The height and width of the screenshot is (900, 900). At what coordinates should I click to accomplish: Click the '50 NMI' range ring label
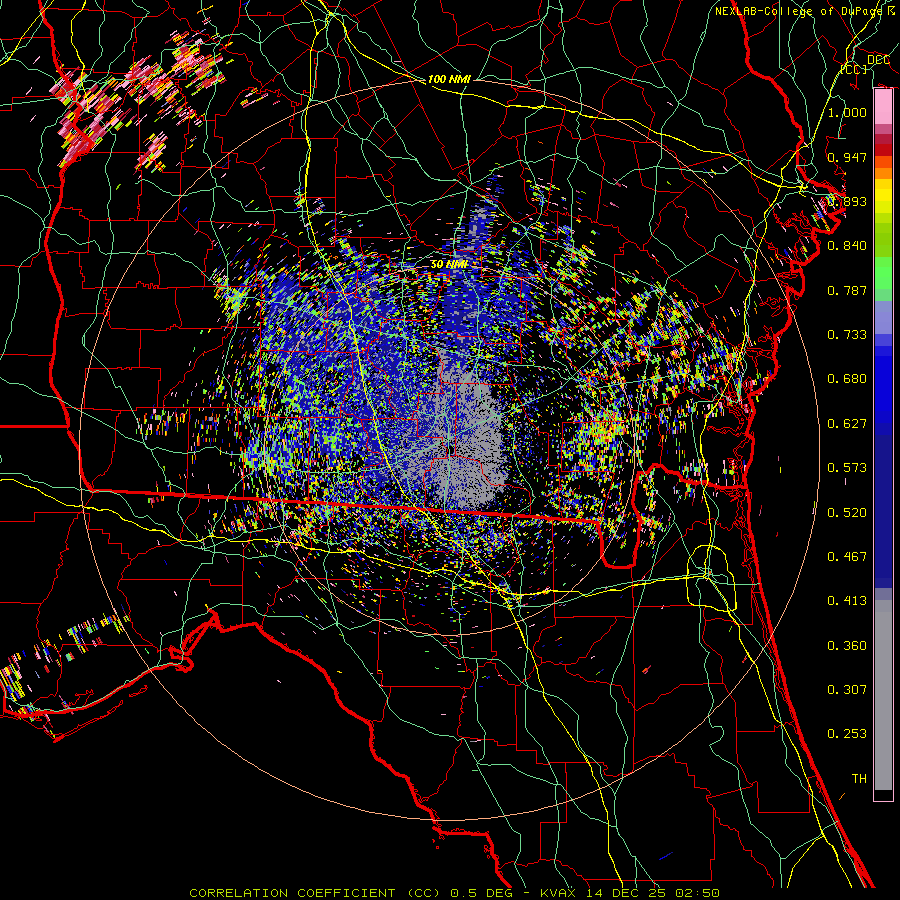pos(449,264)
